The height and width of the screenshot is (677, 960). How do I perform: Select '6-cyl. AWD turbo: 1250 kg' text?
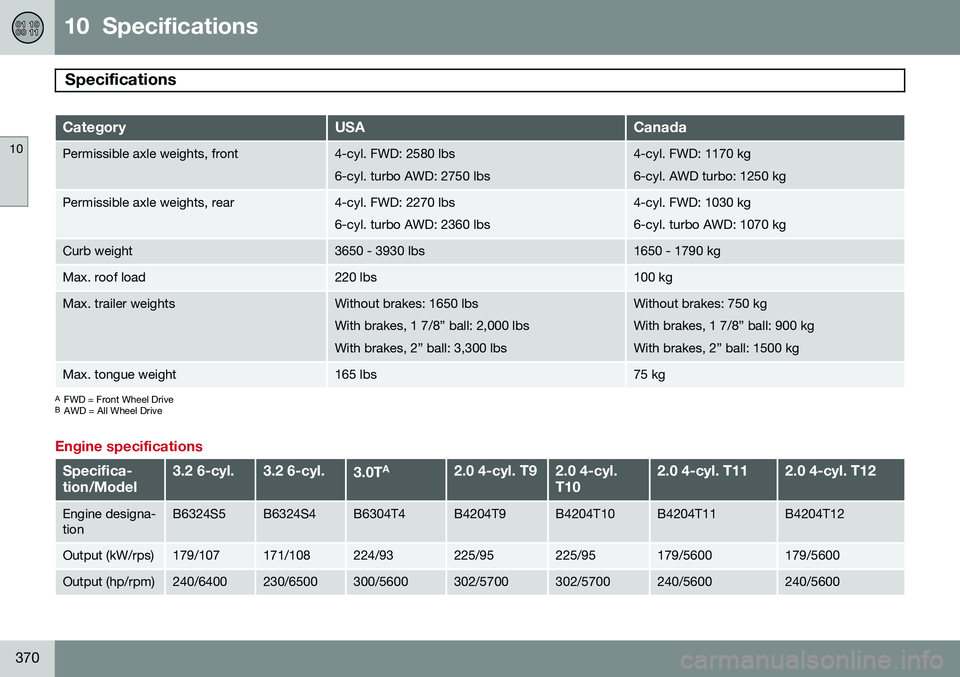point(710,176)
